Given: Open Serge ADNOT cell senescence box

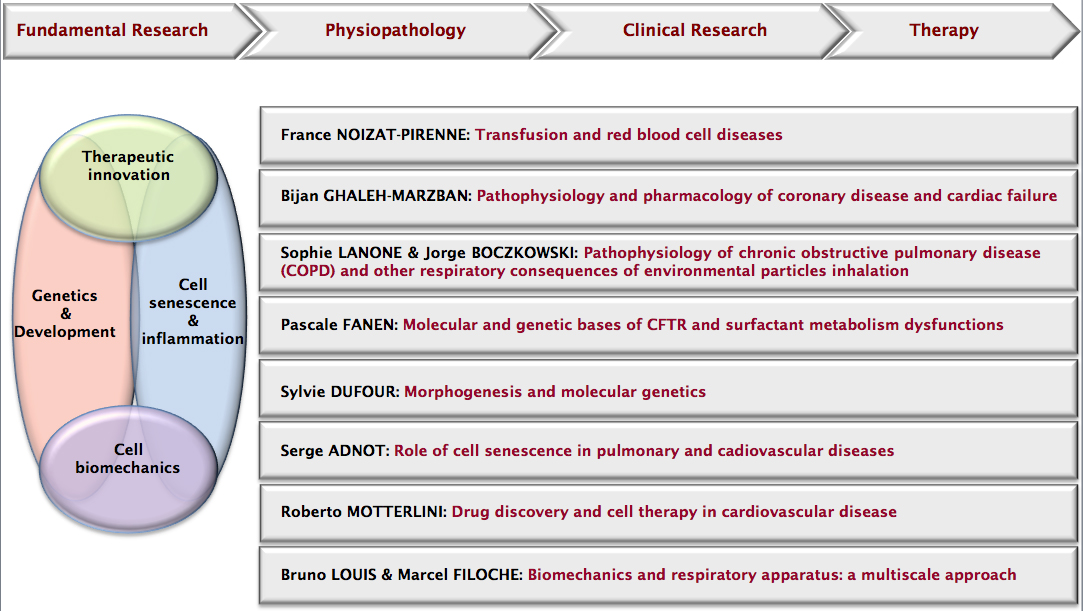Looking at the screenshot, I should click(x=668, y=450).
